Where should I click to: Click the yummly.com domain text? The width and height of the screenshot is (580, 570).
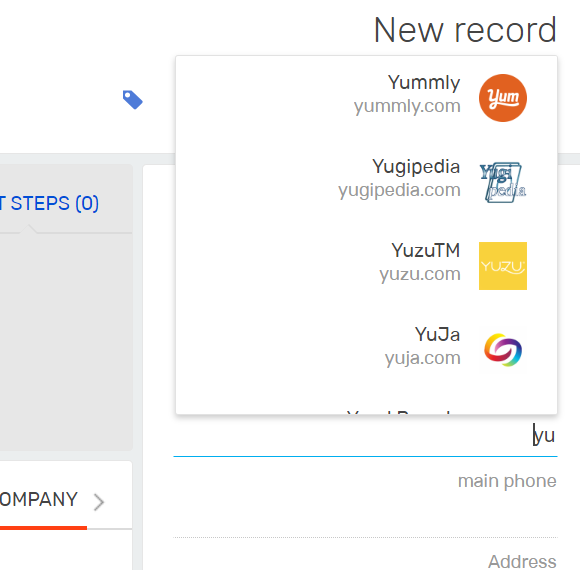point(407,106)
